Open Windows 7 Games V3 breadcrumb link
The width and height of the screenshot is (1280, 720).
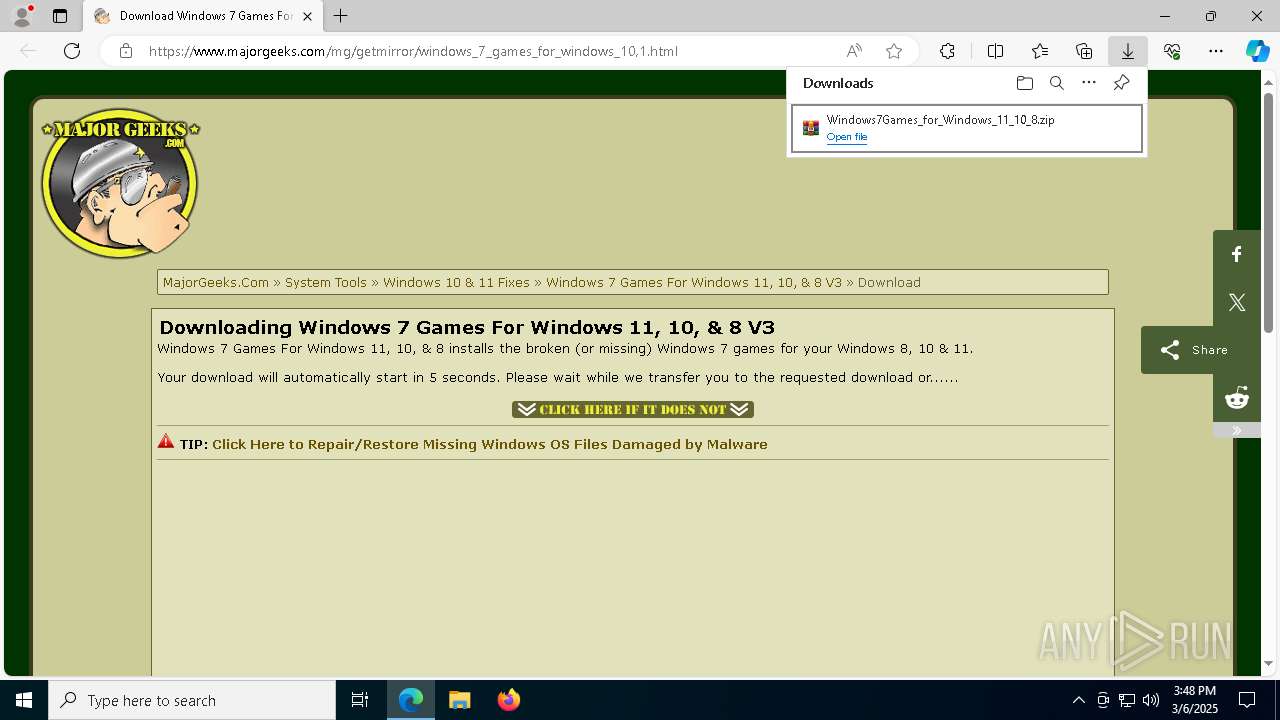(x=694, y=282)
